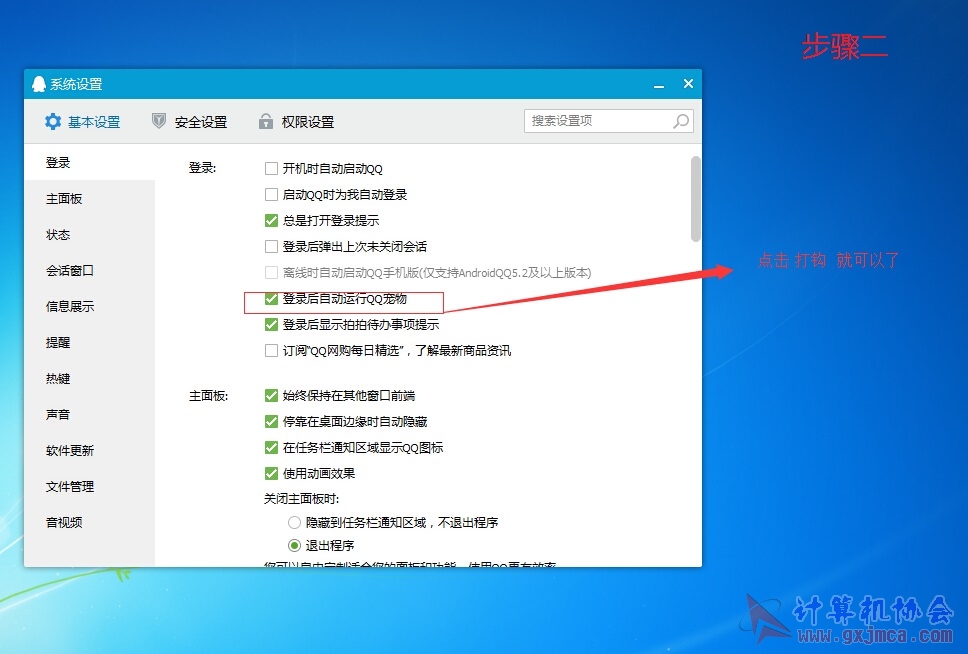Disable 停靠在桌面边缘时自动隐藏
This screenshot has width=968, height=654.
tap(271, 421)
